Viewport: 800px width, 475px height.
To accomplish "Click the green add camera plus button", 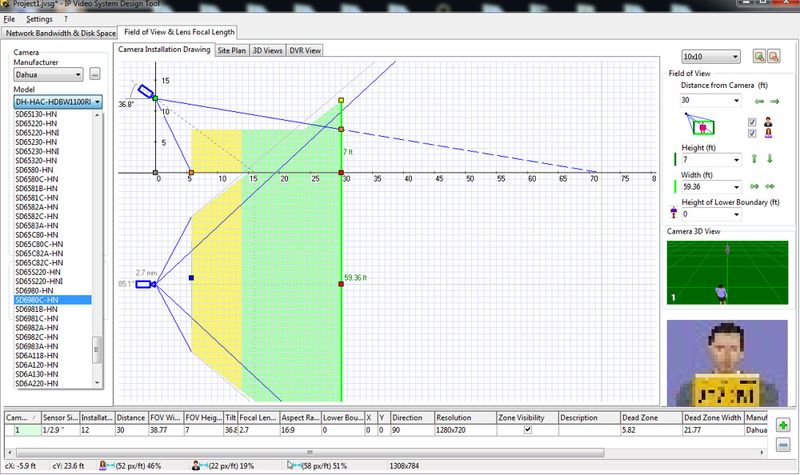I will tap(782, 426).
